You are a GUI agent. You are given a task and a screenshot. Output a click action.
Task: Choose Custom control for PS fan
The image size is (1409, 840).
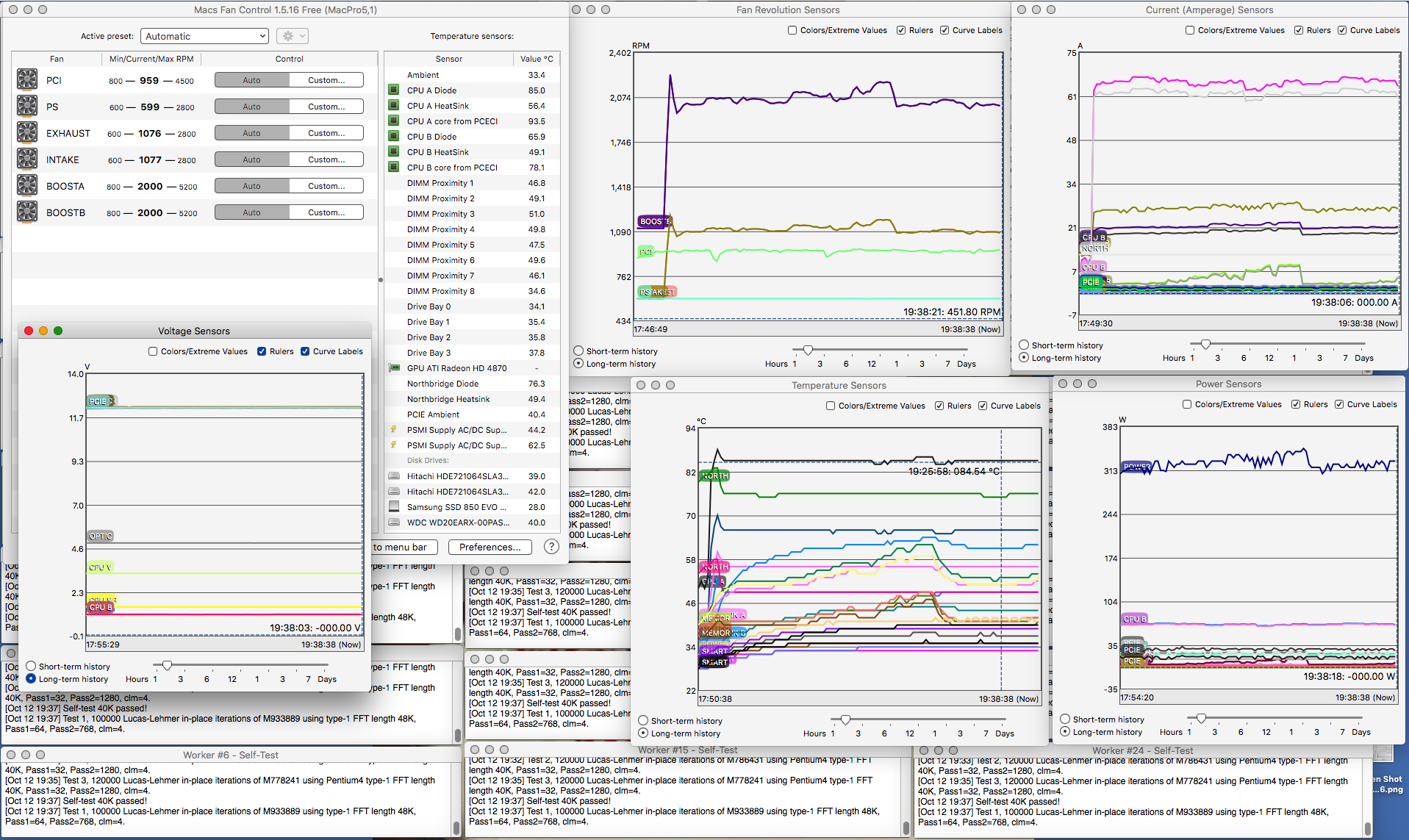326,107
